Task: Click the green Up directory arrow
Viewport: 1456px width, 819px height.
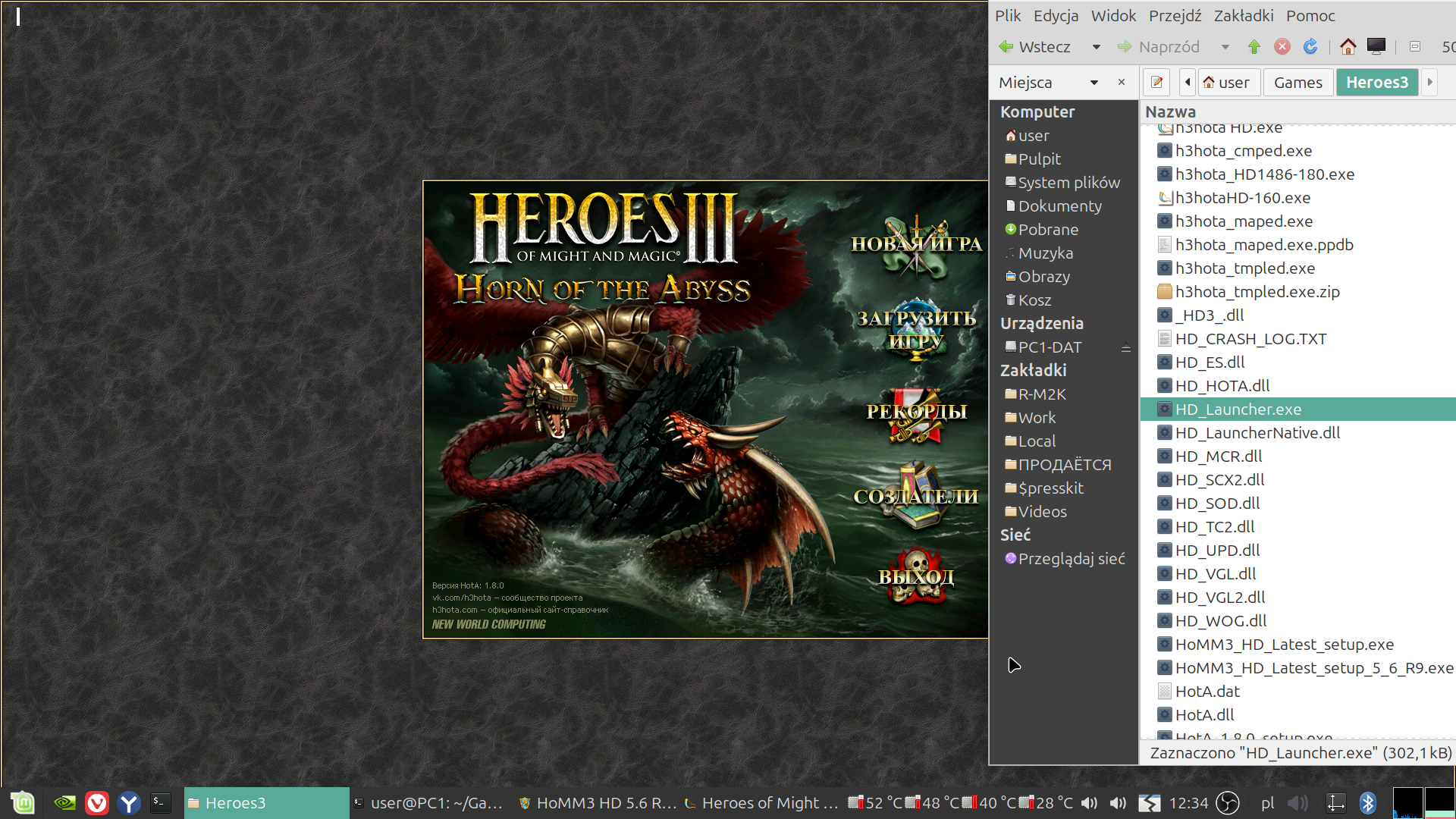Action: coord(1254,47)
